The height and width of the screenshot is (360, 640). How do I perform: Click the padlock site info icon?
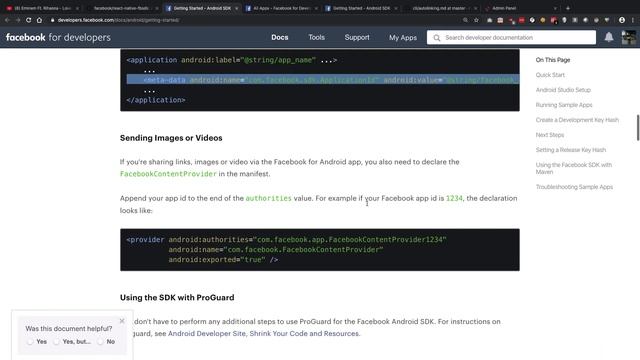(52, 20)
